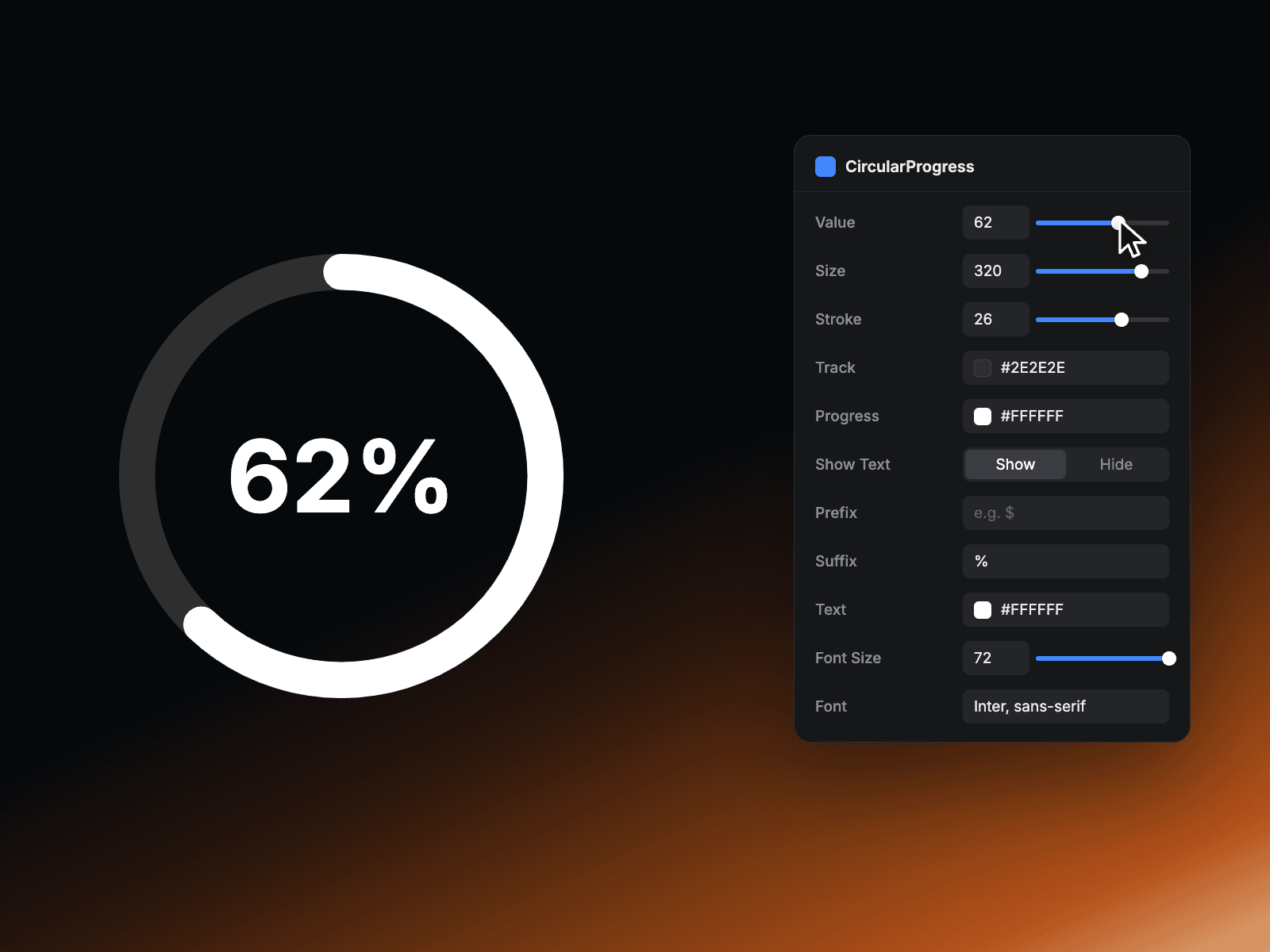The image size is (1270, 952).
Task: Click the Value slider handle
Action: [x=1118, y=223]
